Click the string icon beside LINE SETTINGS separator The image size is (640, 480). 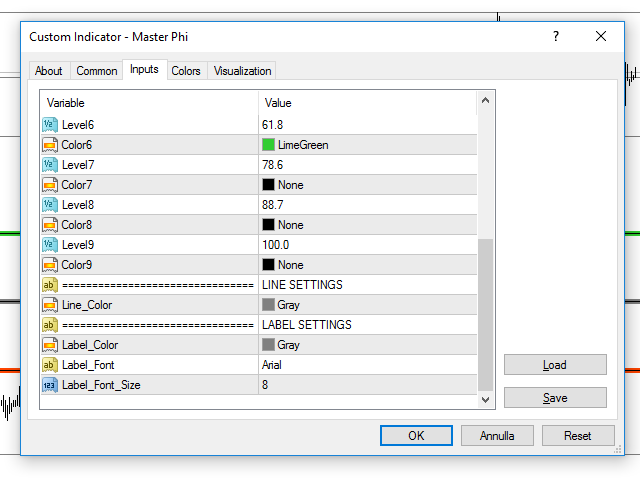50,285
